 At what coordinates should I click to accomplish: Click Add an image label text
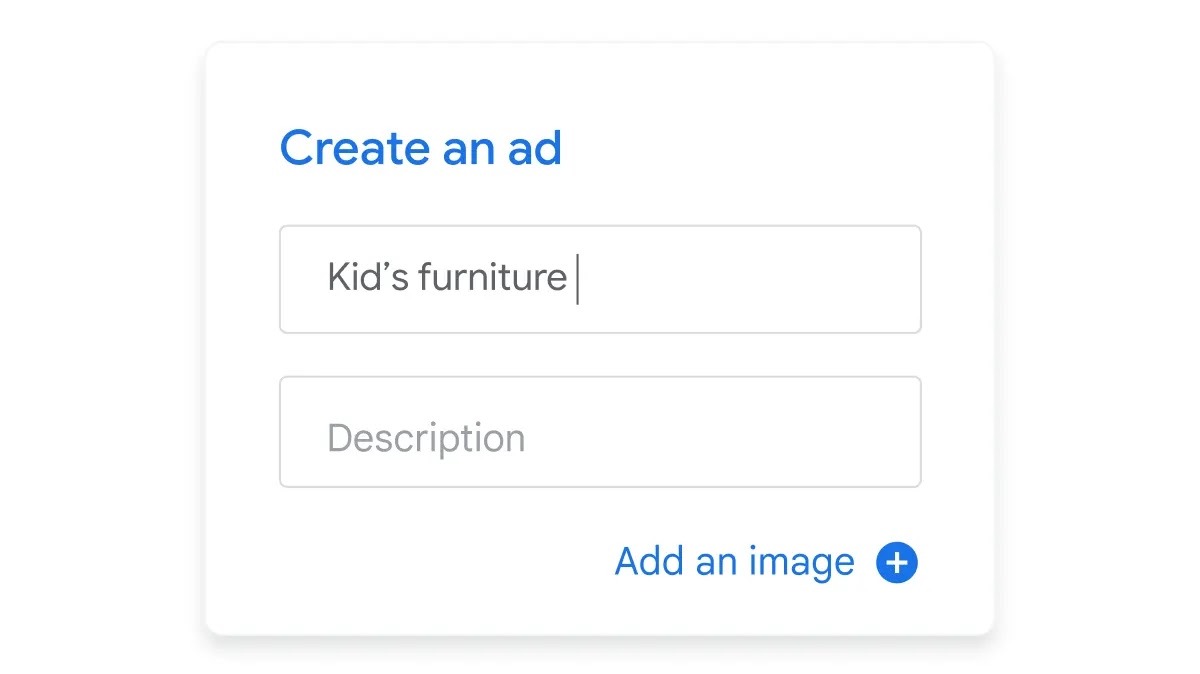point(732,562)
